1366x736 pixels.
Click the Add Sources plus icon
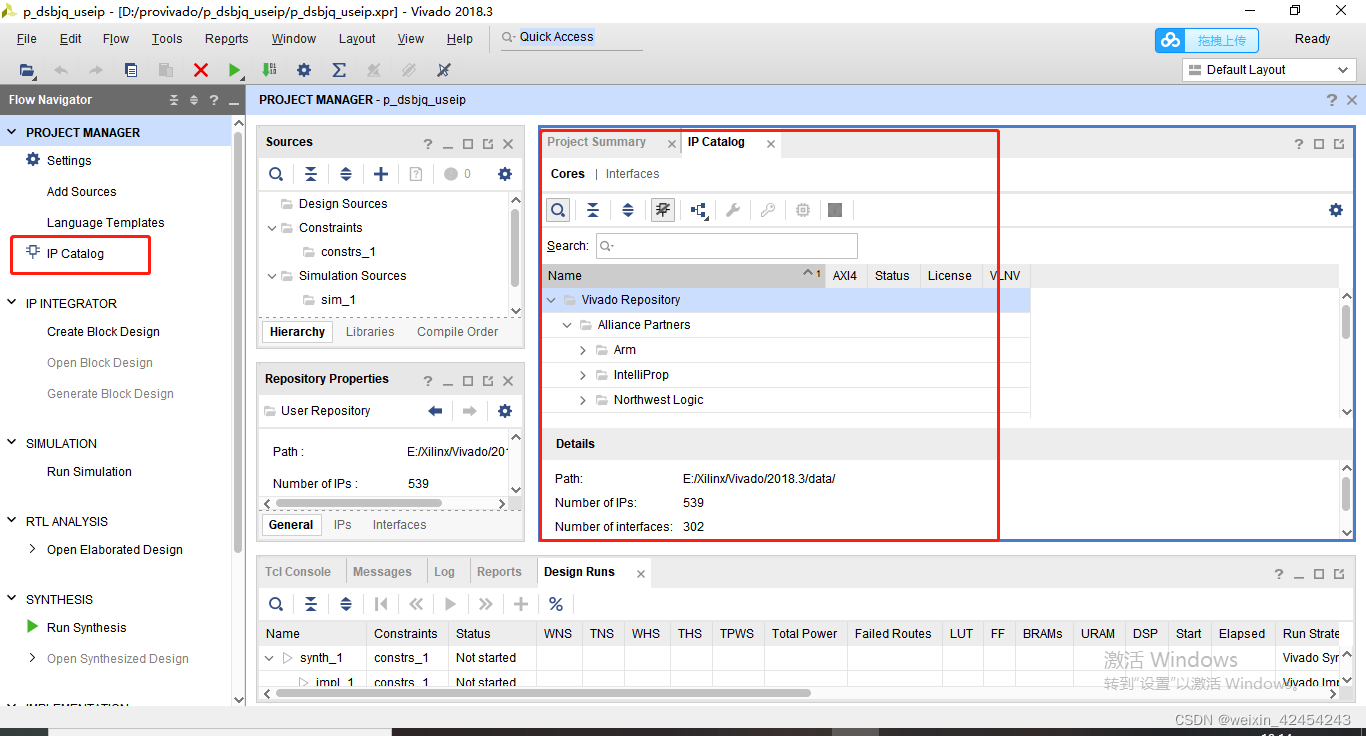381,174
